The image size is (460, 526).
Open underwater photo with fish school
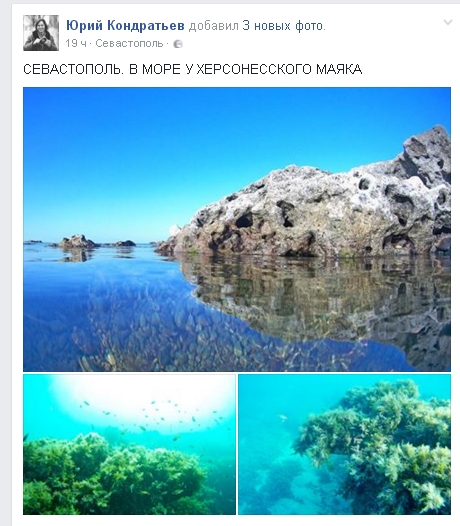130,444
